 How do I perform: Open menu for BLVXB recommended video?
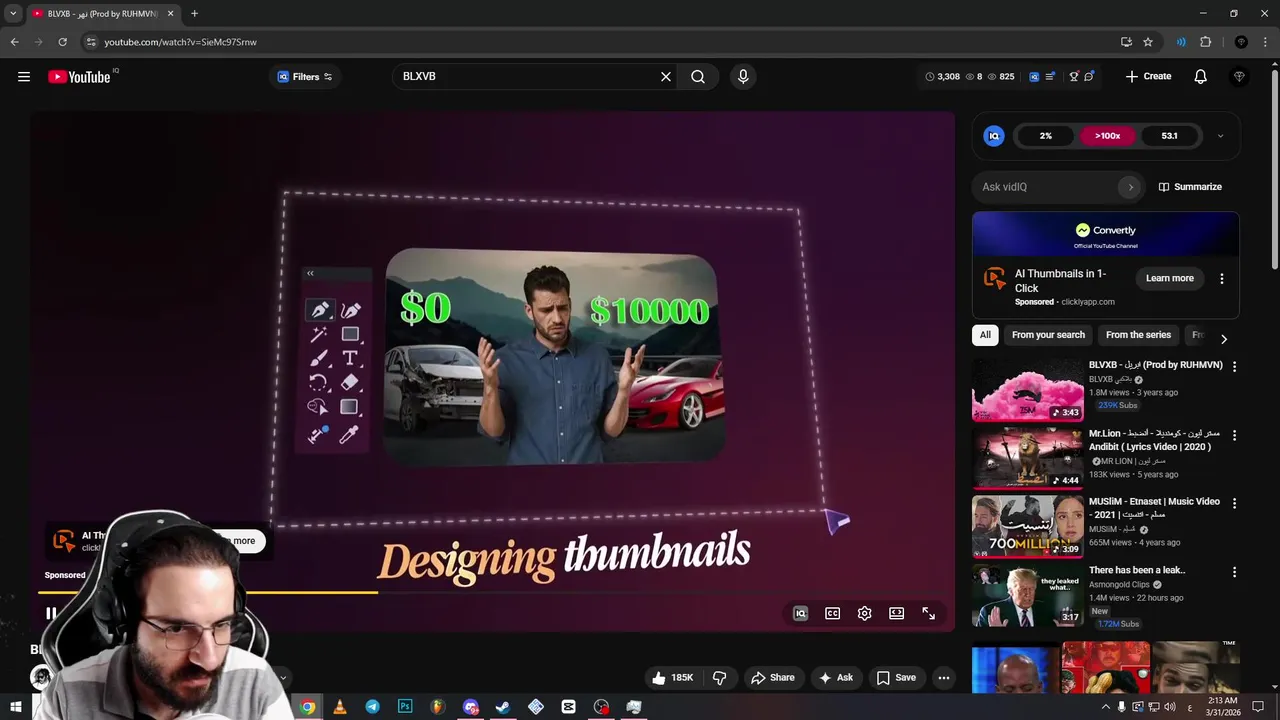point(1234,367)
